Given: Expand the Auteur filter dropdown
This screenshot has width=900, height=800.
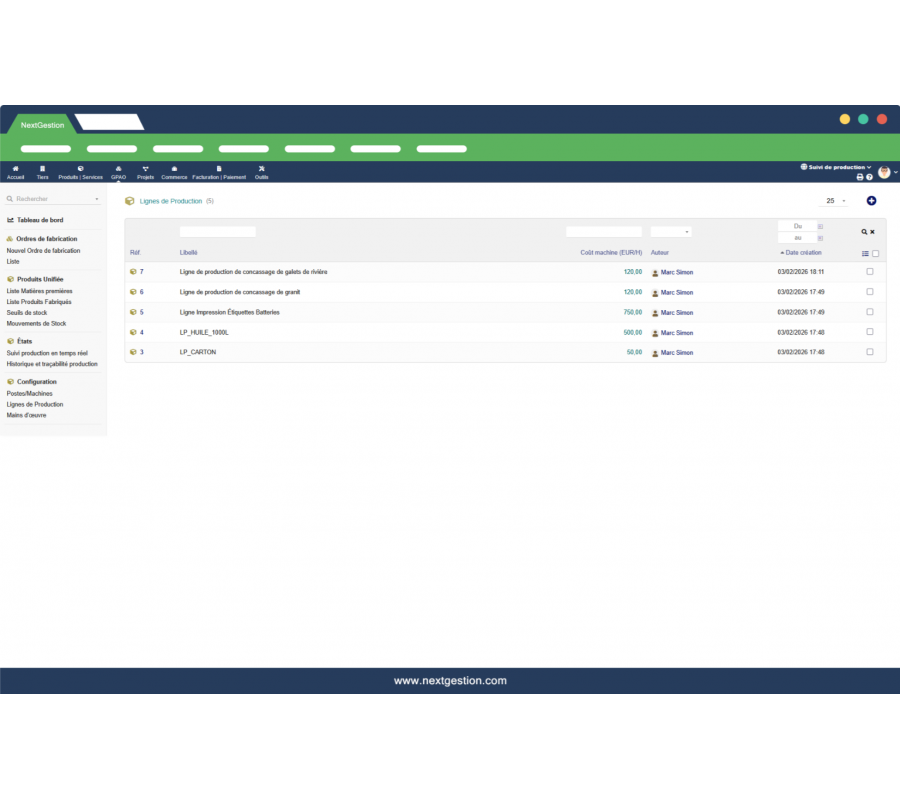Looking at the screenshot, I should (x=671, y=232).
